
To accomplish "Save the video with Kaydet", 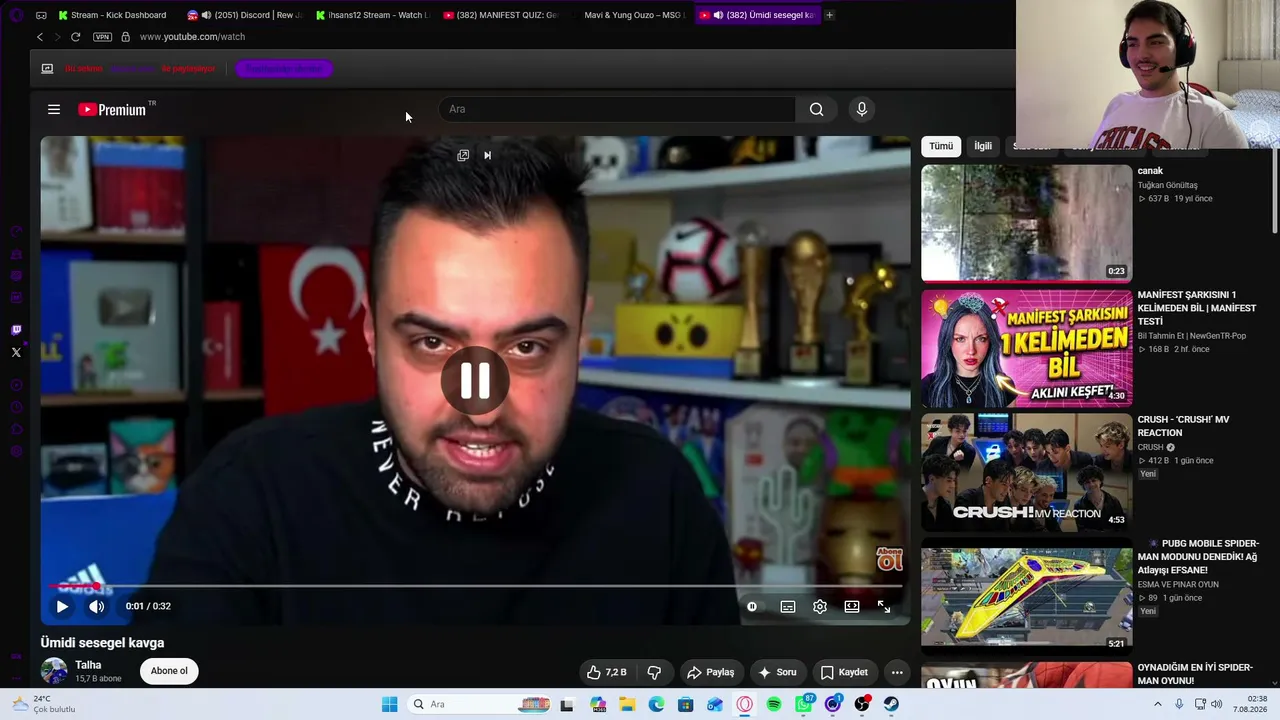I will [x=844, y=672].
